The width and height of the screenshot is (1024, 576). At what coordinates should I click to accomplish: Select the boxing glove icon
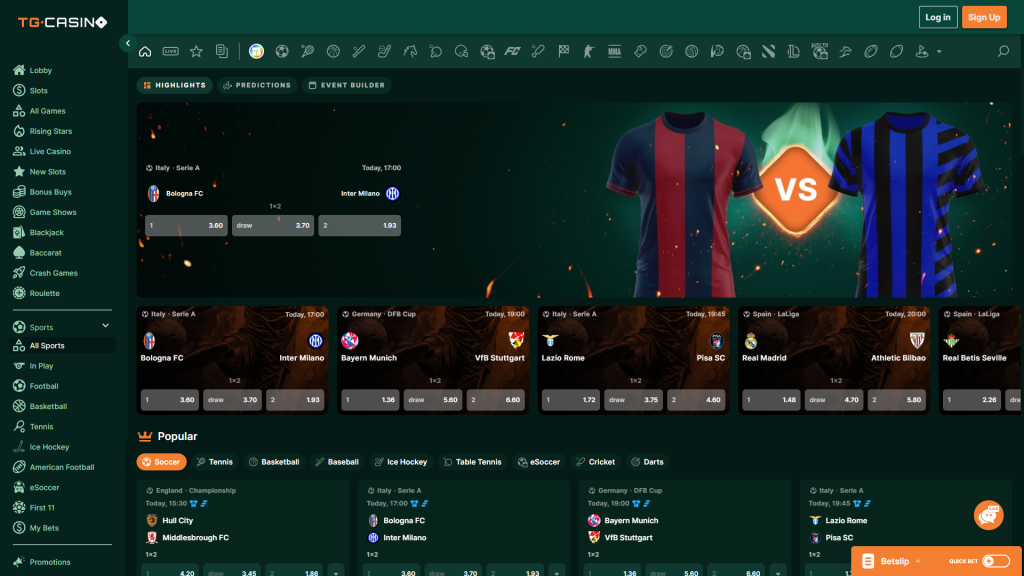[x=641, y=52]
